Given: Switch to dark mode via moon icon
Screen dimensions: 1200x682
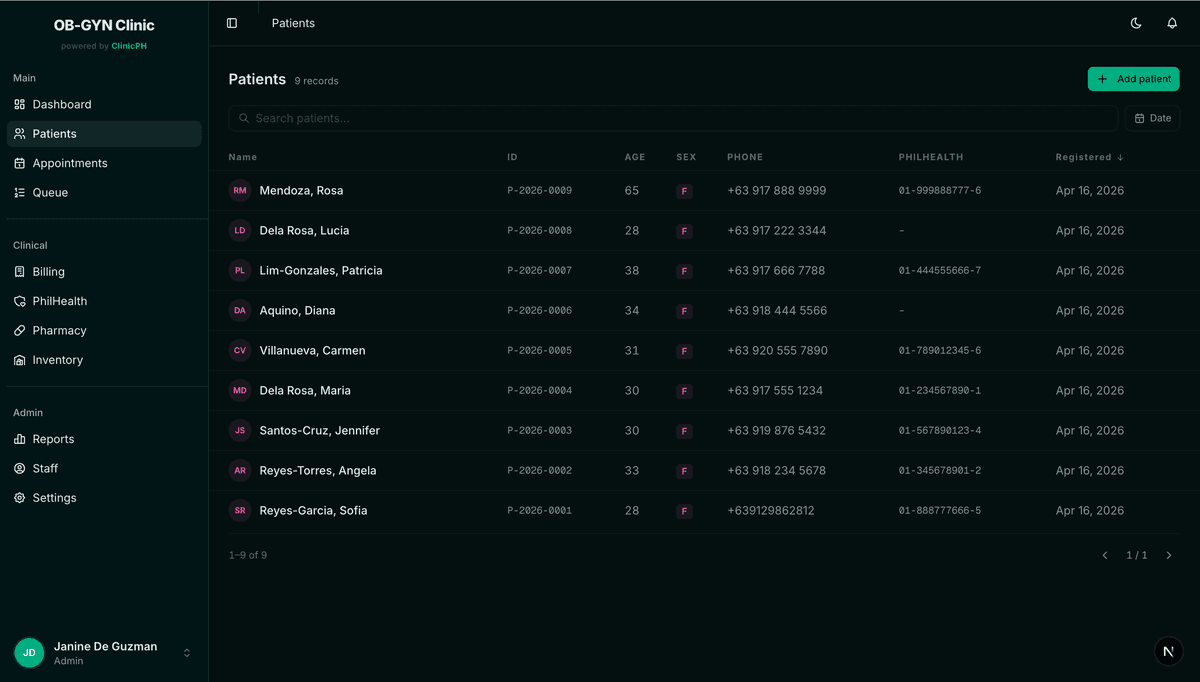Looking at the screenshot, I should click(1136, 23).
